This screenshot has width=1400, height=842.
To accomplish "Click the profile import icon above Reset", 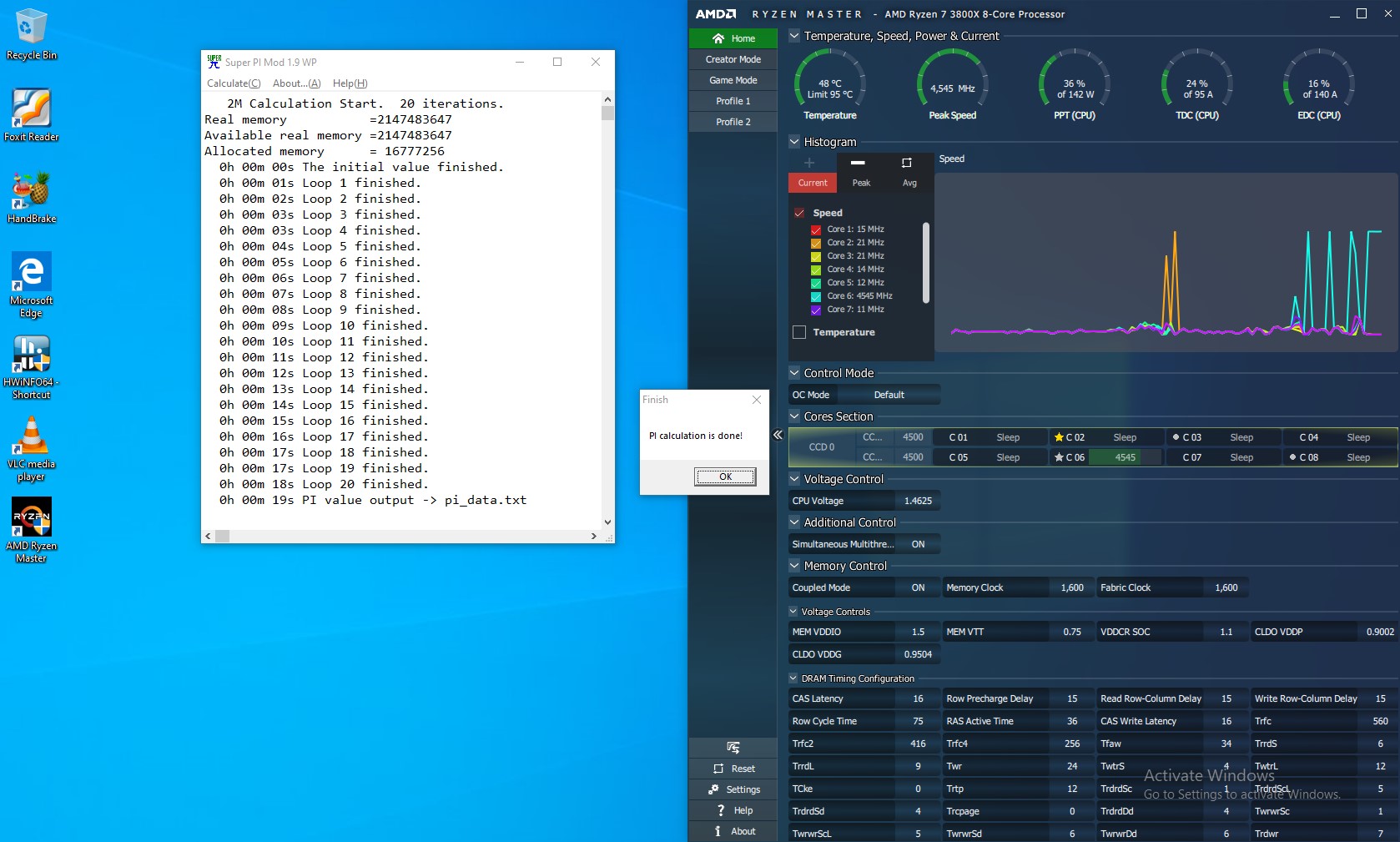I will pos(733,748).
